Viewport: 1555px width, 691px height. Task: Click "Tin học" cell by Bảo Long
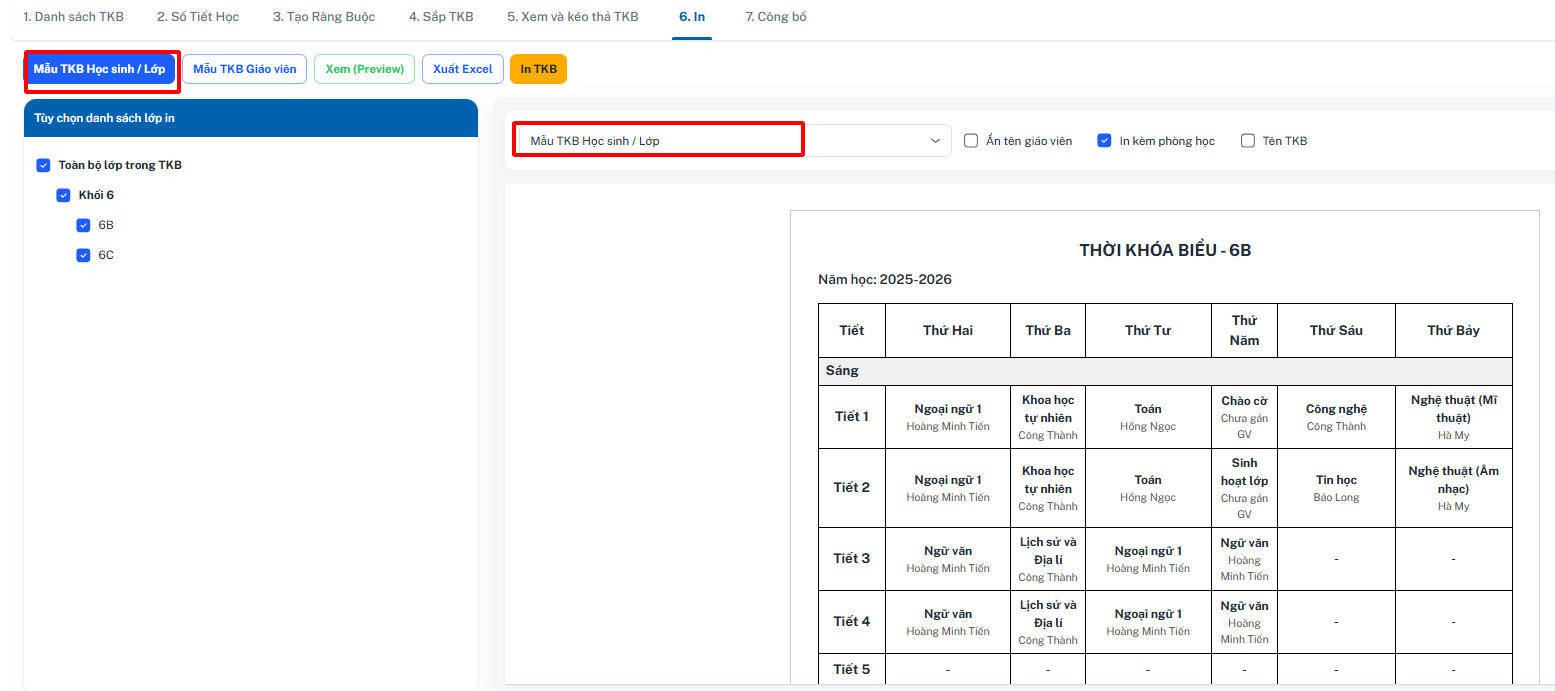pyautogui.click(x=1336, y=488)
